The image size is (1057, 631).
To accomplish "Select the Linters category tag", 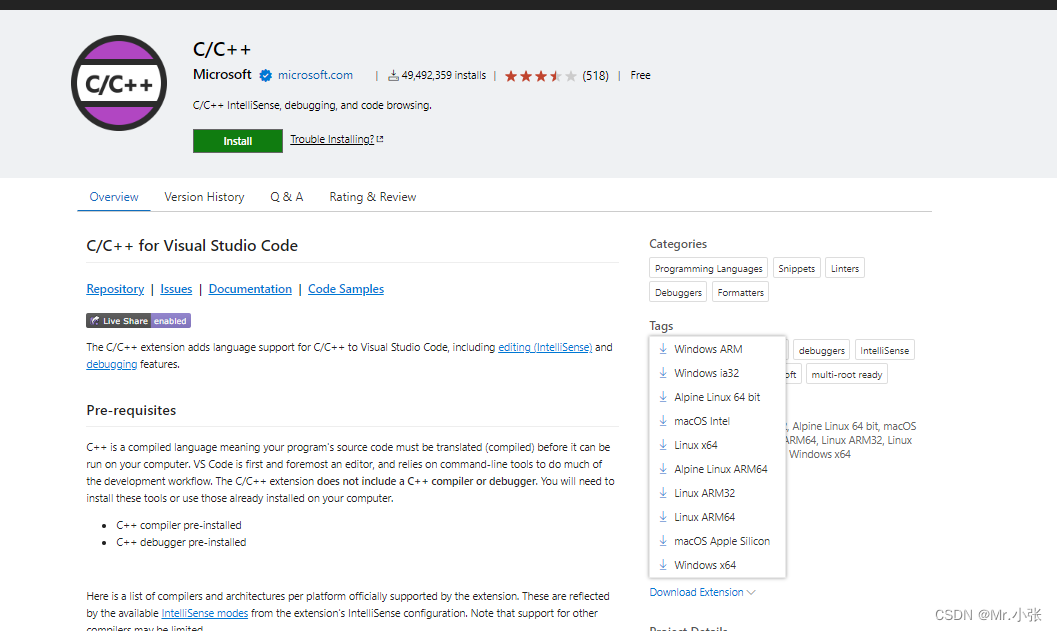I will (845, 268).
